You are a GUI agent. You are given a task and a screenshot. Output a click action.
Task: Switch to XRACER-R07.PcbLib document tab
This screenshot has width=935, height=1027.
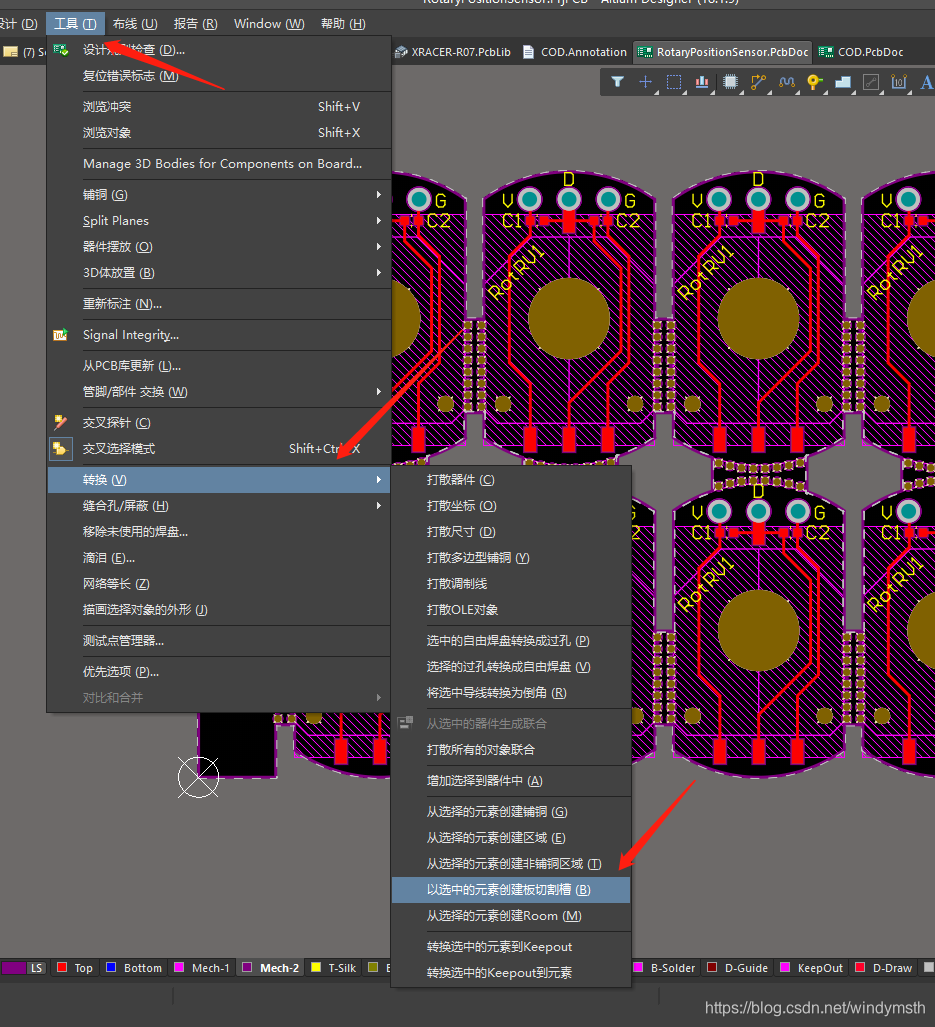[452, 52]
